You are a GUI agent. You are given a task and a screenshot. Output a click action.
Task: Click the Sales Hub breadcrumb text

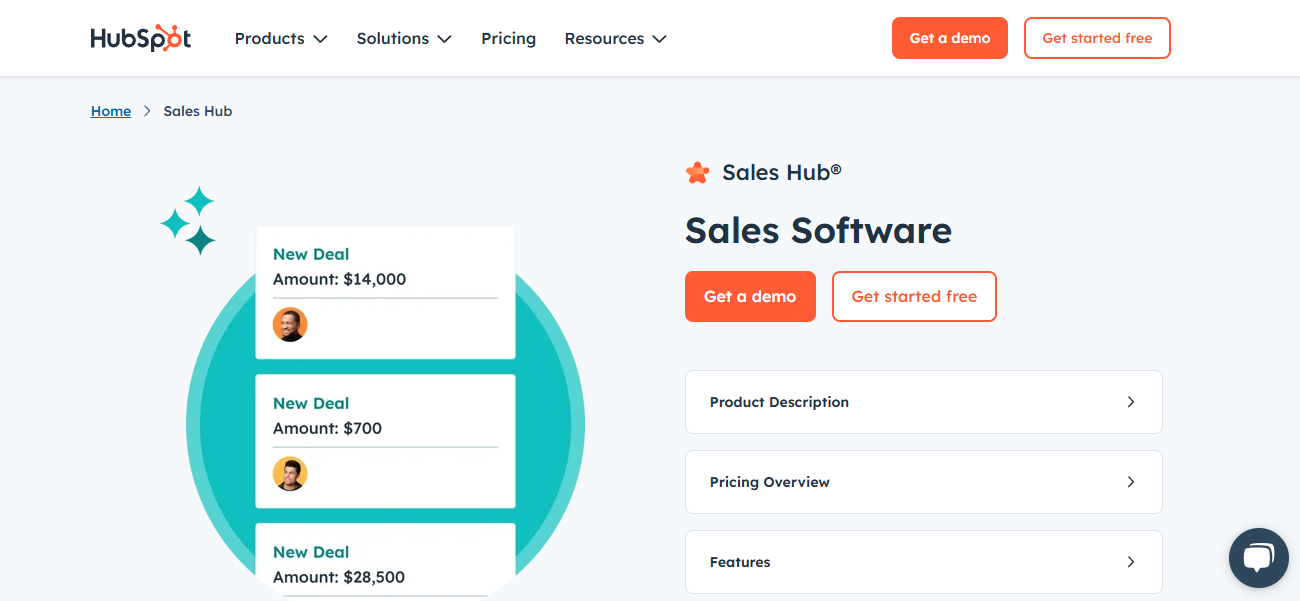198,111
